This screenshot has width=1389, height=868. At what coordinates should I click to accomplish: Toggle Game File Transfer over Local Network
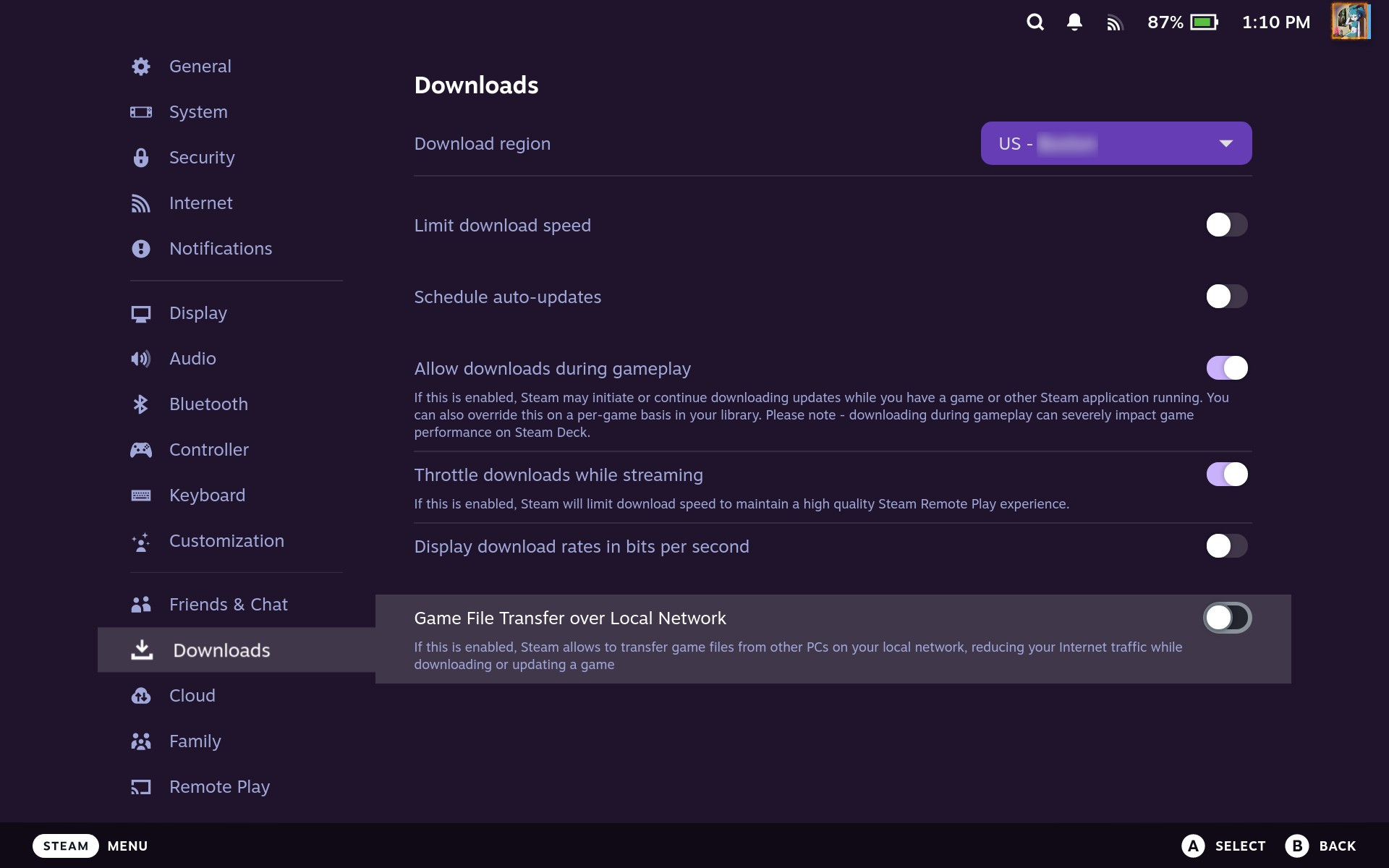pos(1227,618)
